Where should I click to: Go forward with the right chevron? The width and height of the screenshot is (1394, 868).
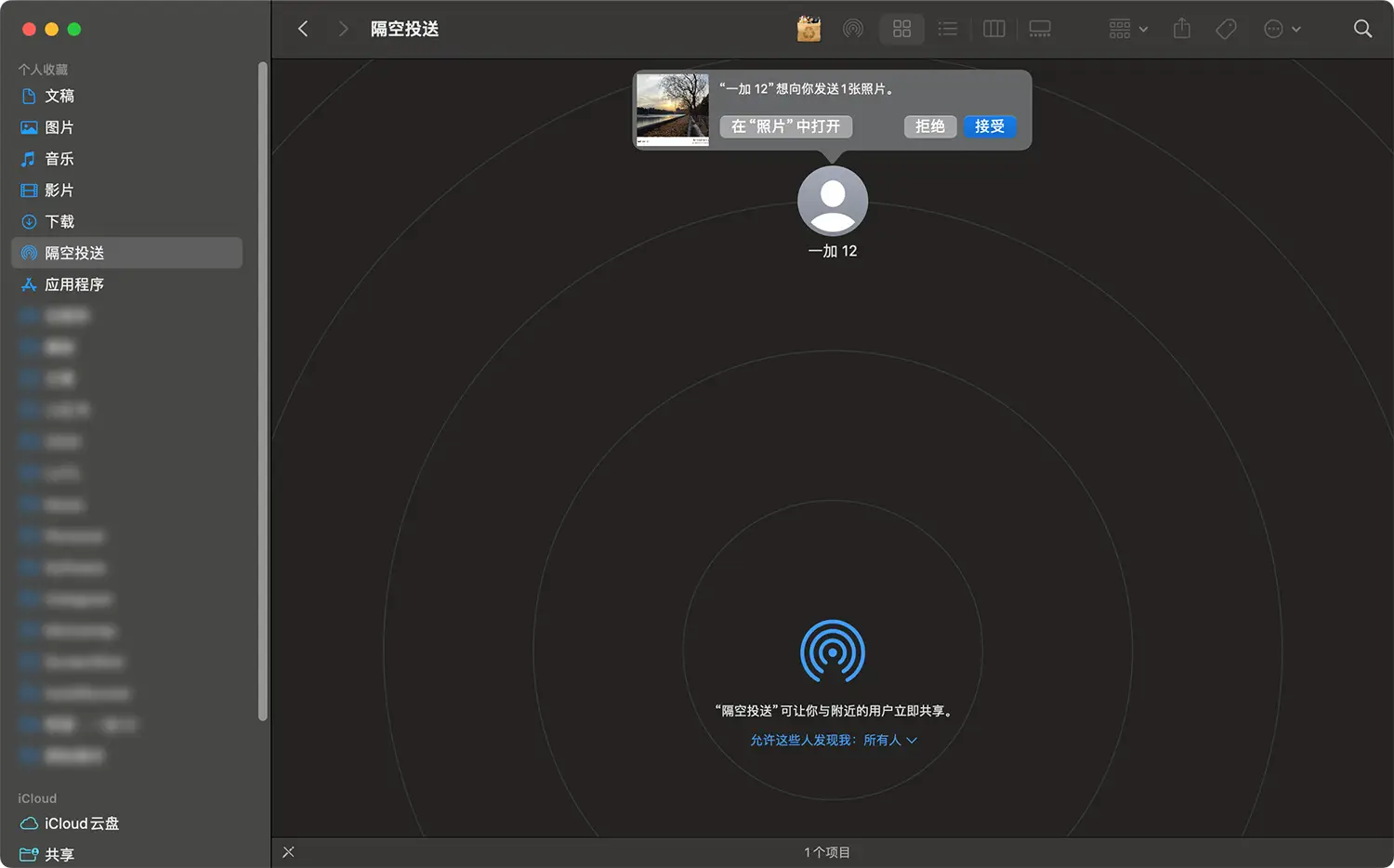(343, 29)
